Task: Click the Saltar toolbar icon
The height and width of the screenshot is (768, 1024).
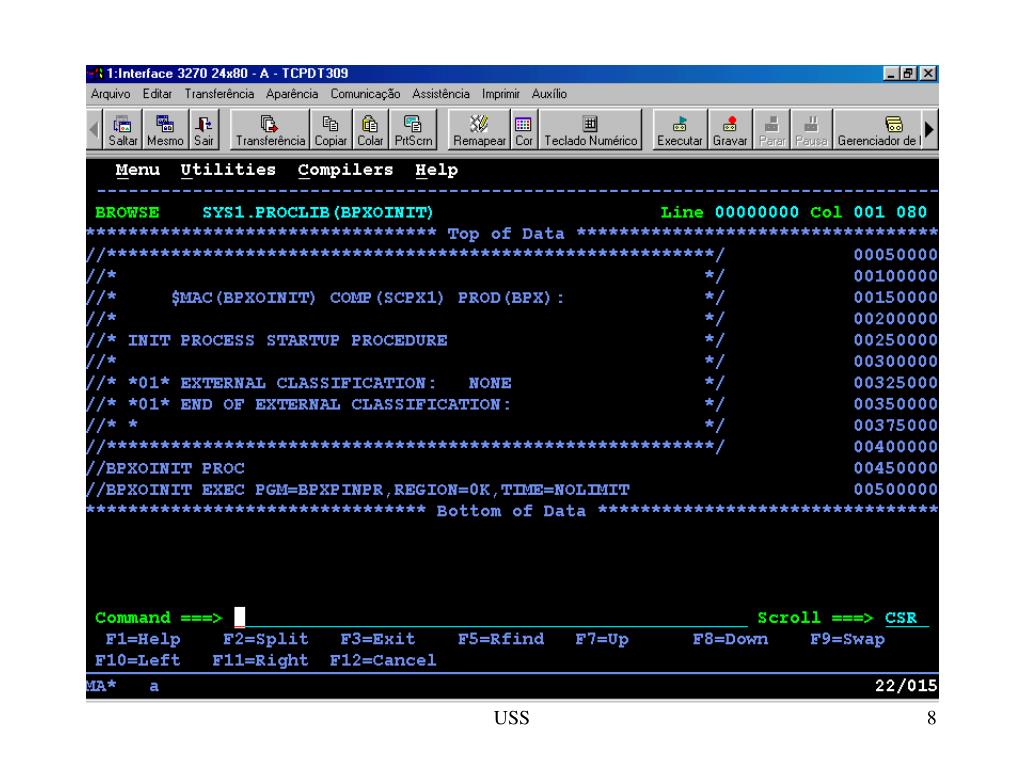Action: tap(123, 130)
